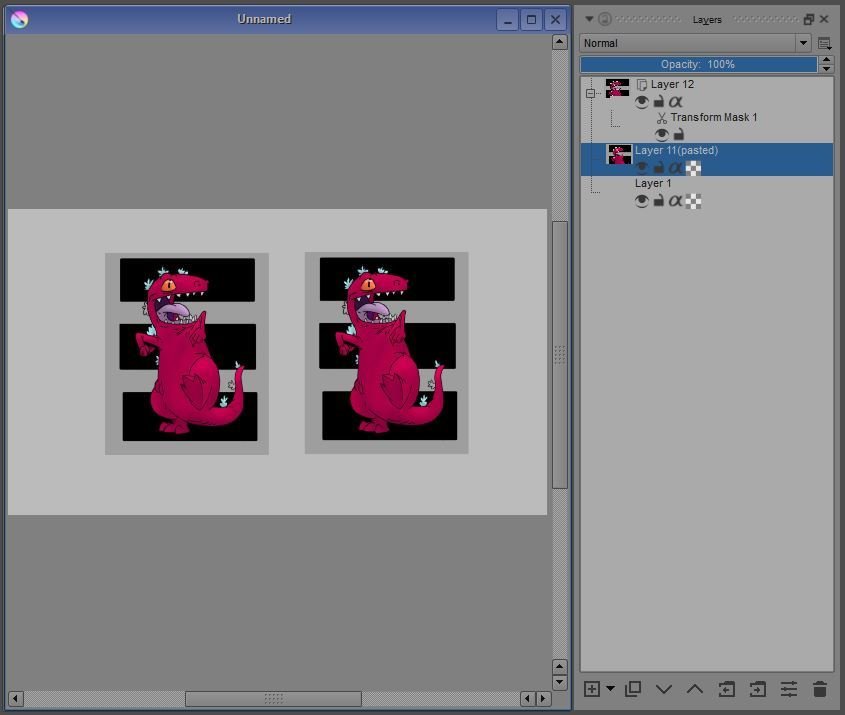Viewport: 845px width, 715px height.
Task: Delete the layer with trash icon
Action: pos(820,689)
